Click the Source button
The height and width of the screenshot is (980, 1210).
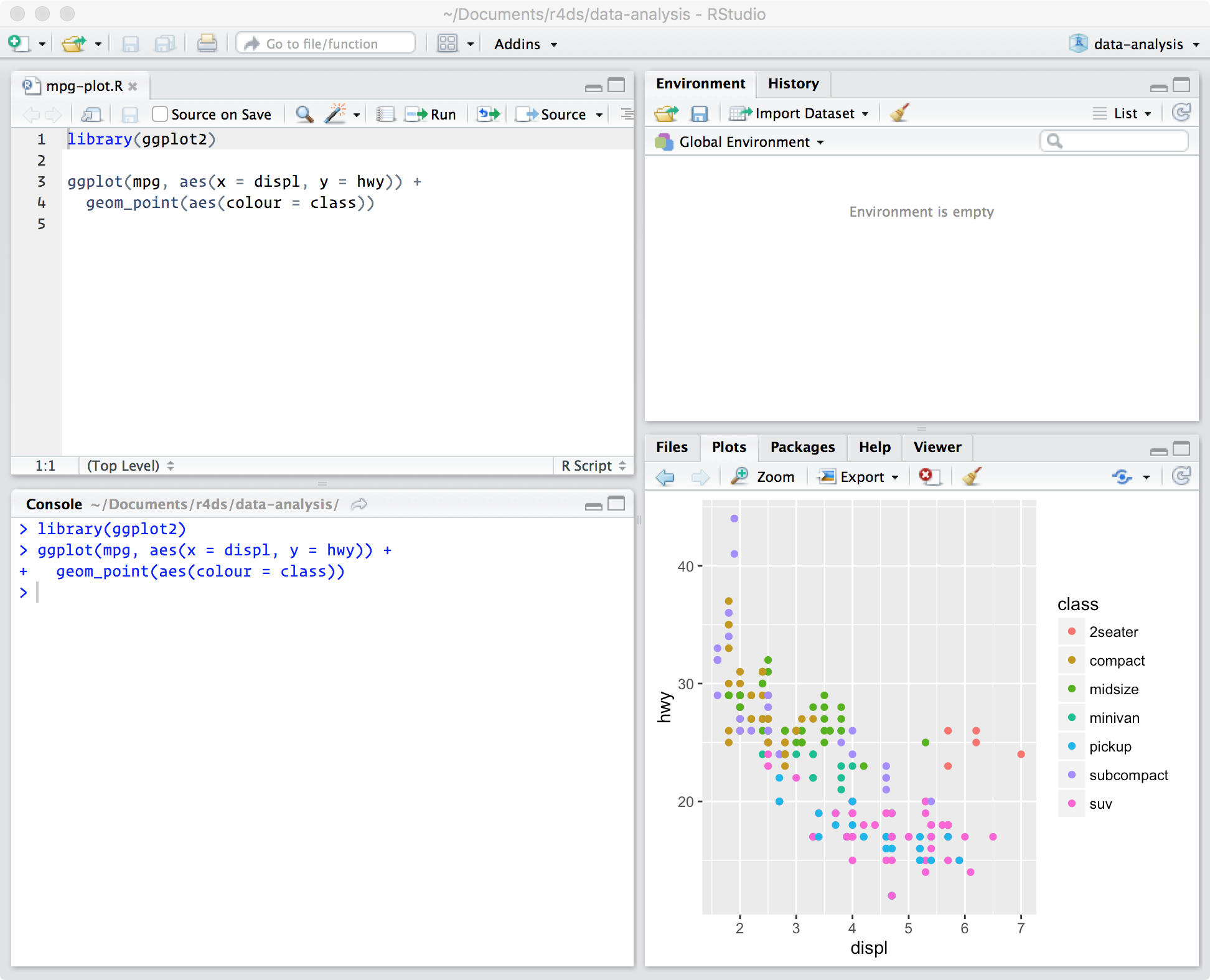coord(551,114)
